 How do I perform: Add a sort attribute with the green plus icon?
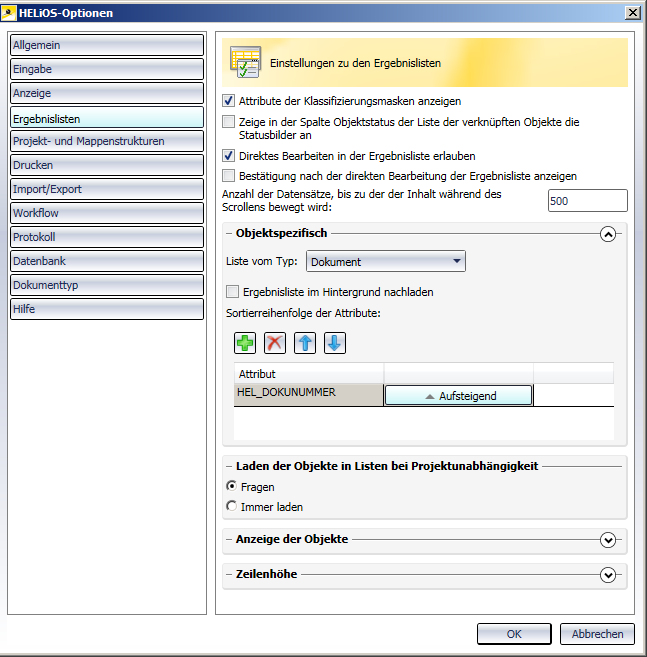click(x=245, y=343)
